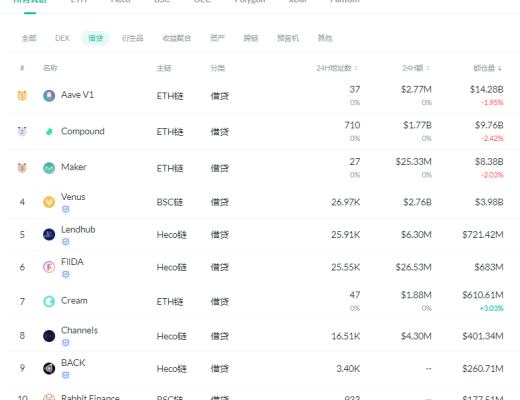Select the 衍生品 category filter
The width and height of the screenshot is (520, 400).
tap(133, 38)
